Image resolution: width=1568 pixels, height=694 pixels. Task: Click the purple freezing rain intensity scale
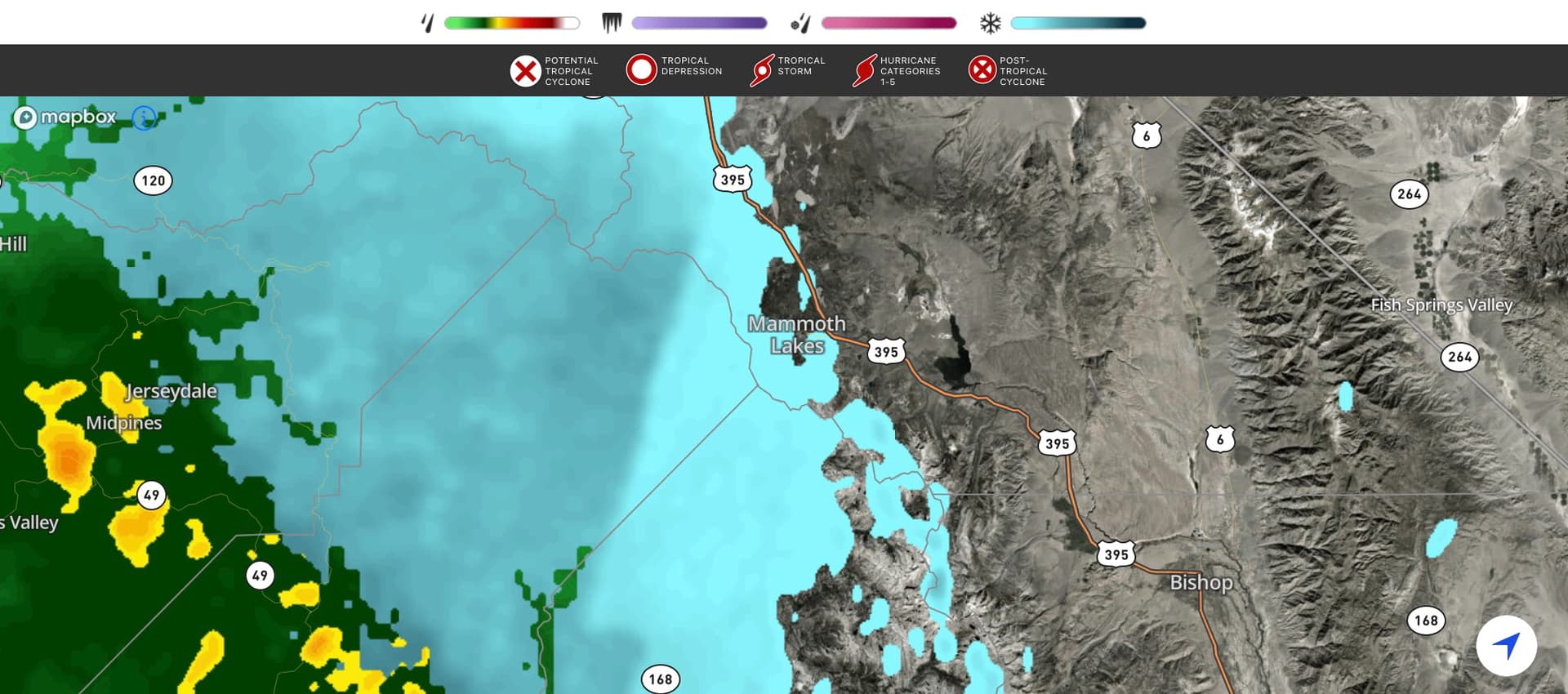699,23
